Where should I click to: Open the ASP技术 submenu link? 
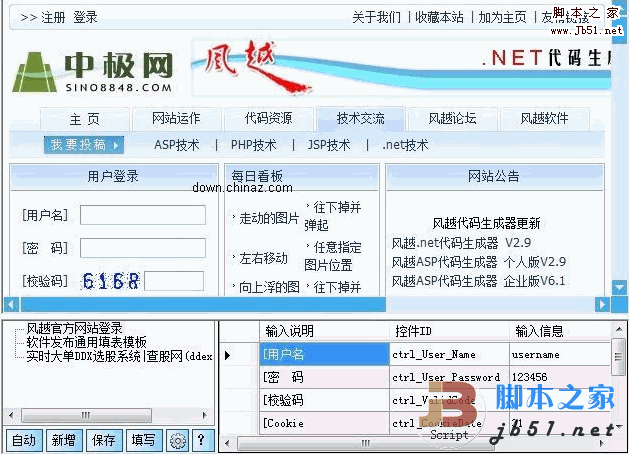177,145
